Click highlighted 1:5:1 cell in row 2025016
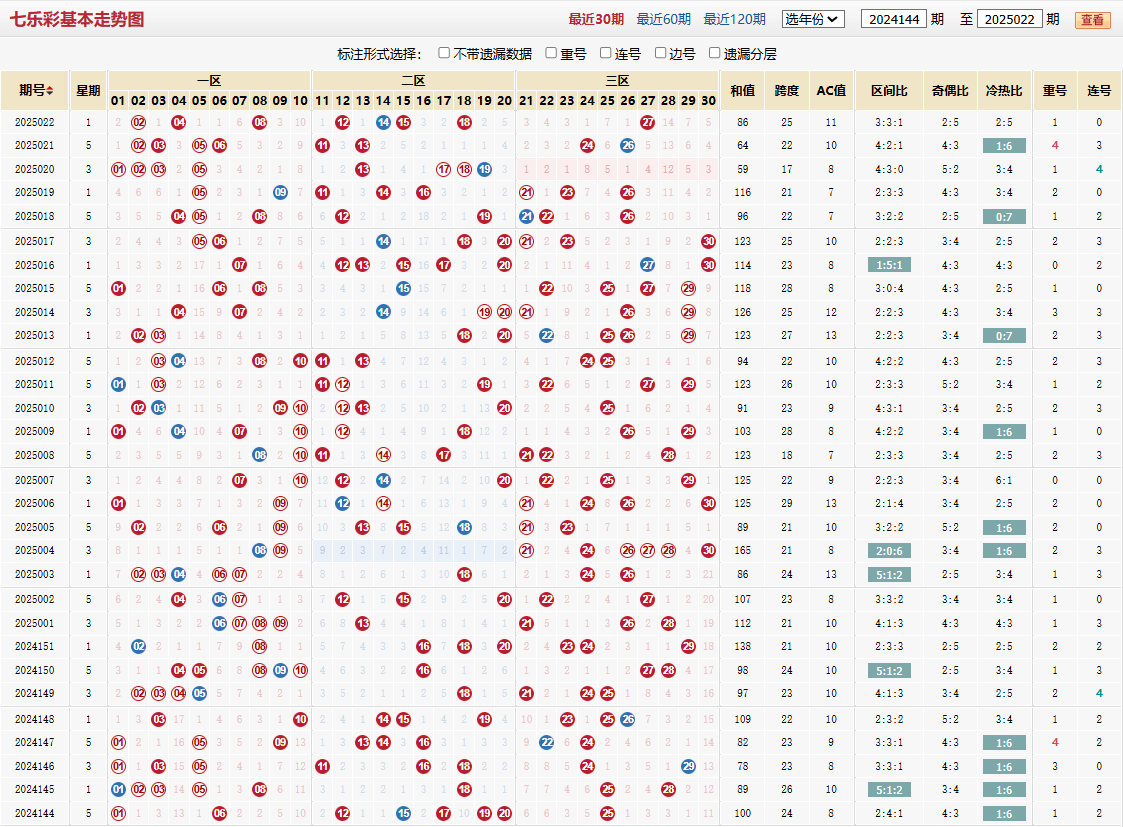The width and height of the screenshot is (1123, 827). point(889,265)
